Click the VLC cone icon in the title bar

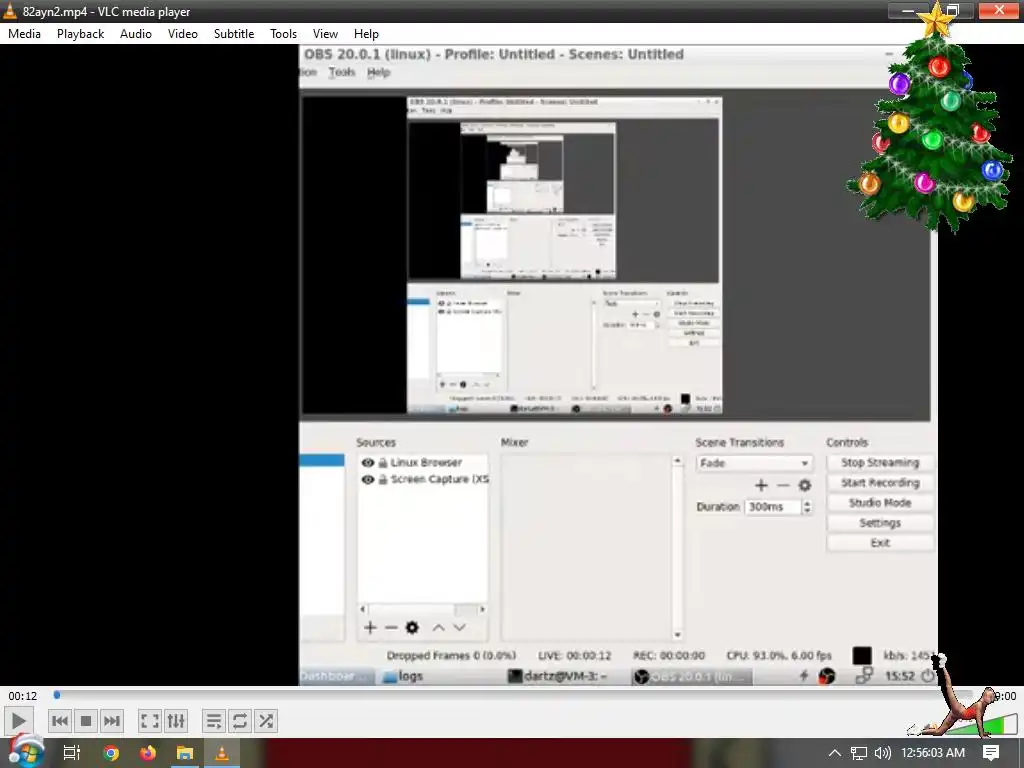pyautogui.click(x=10, y=11)
